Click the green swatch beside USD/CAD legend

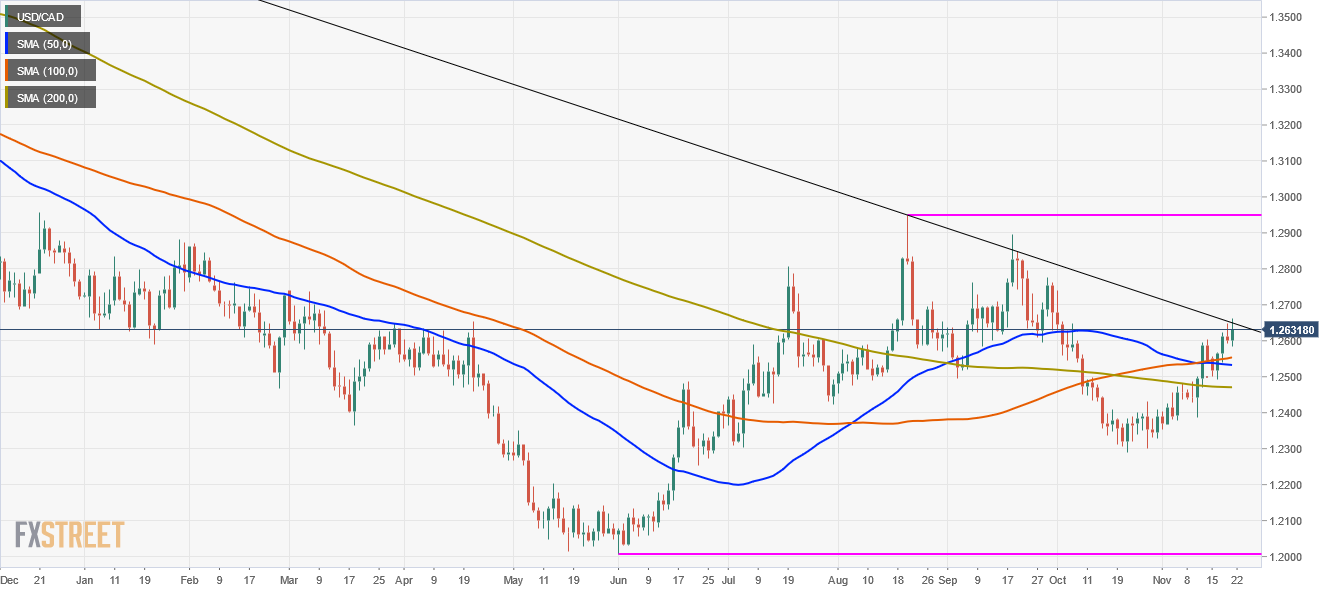[8, 16]
